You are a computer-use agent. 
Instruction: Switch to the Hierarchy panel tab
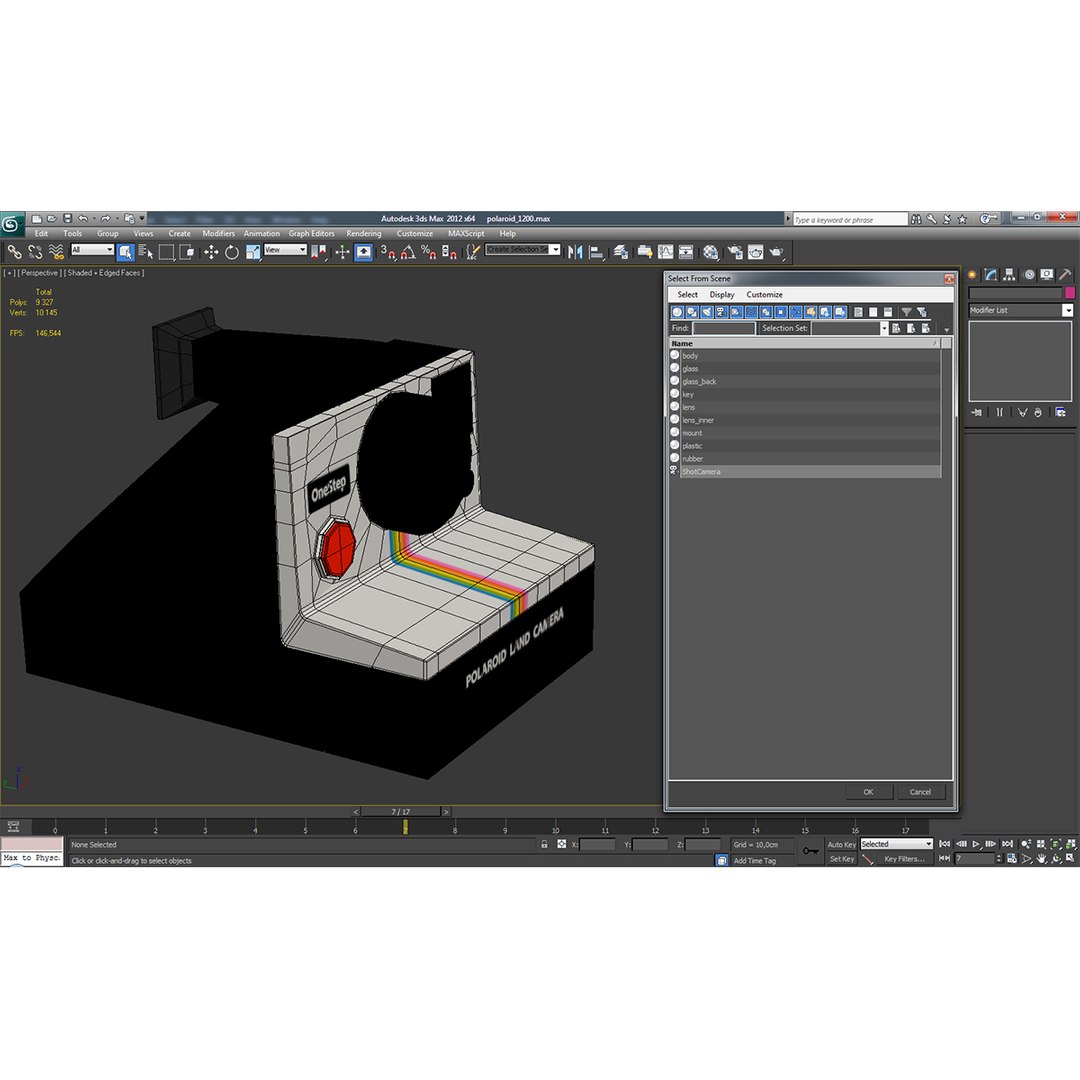pos(1009,275)
